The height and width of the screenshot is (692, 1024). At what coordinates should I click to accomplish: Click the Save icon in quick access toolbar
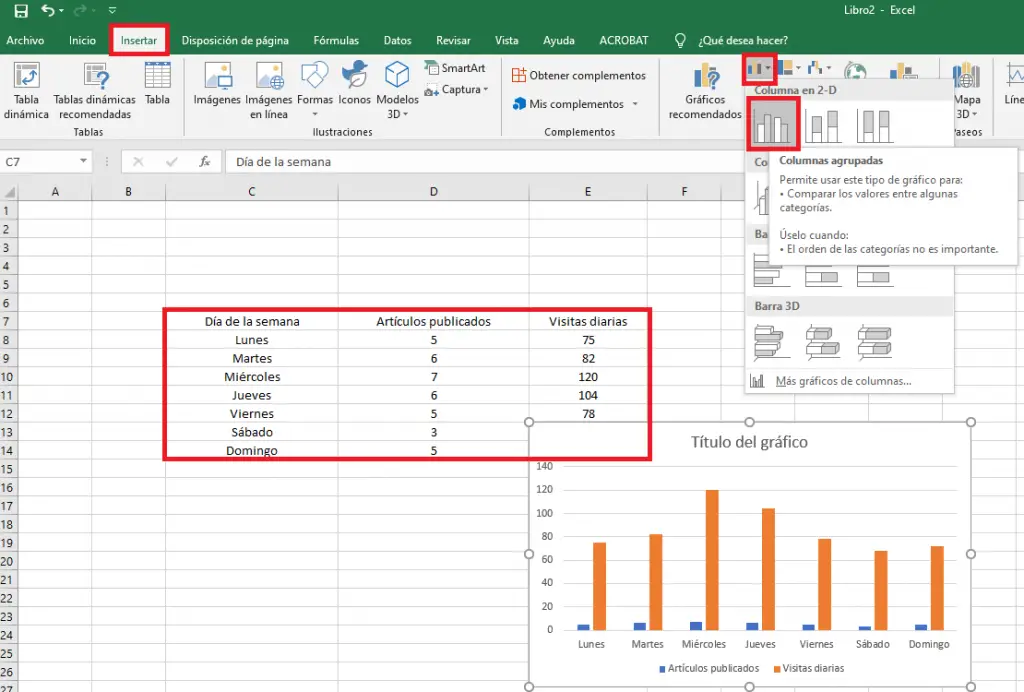[21, 11]
